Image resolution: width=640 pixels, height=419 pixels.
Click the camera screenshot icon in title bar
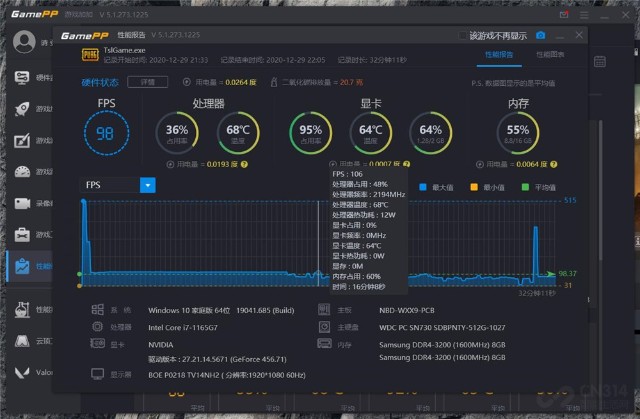[x=541, y=35]
